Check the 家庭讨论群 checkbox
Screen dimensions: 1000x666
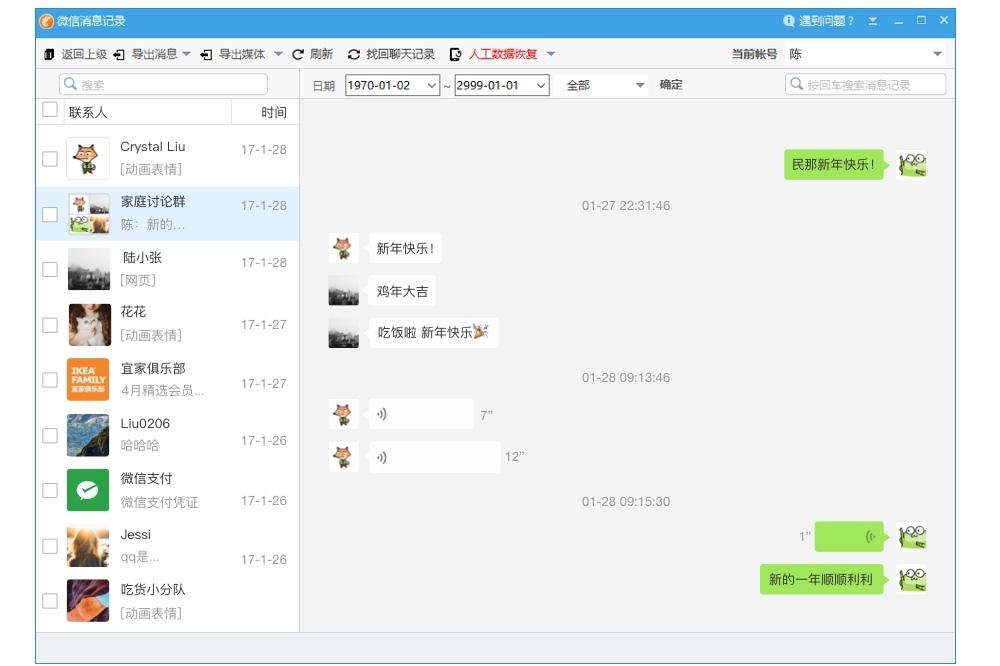[50, 214]
